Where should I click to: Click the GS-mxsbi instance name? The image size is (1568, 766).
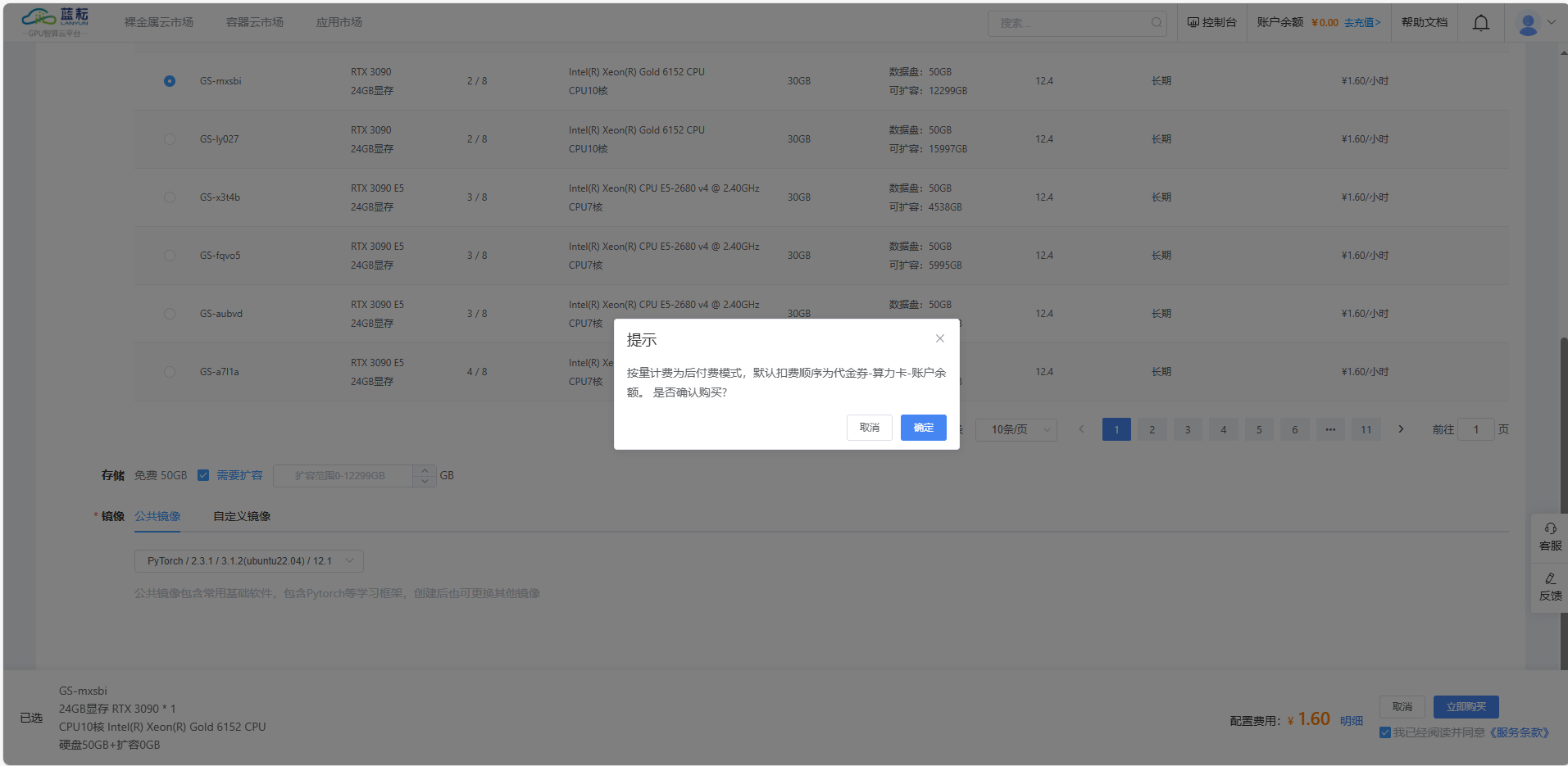[220, 81]
